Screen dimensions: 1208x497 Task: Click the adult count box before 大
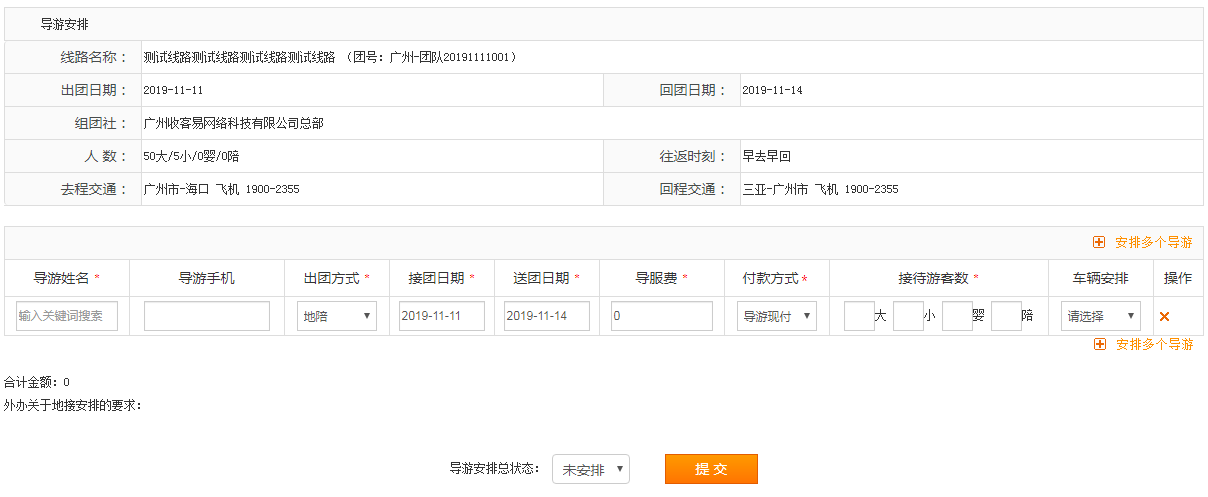[859, 317]
